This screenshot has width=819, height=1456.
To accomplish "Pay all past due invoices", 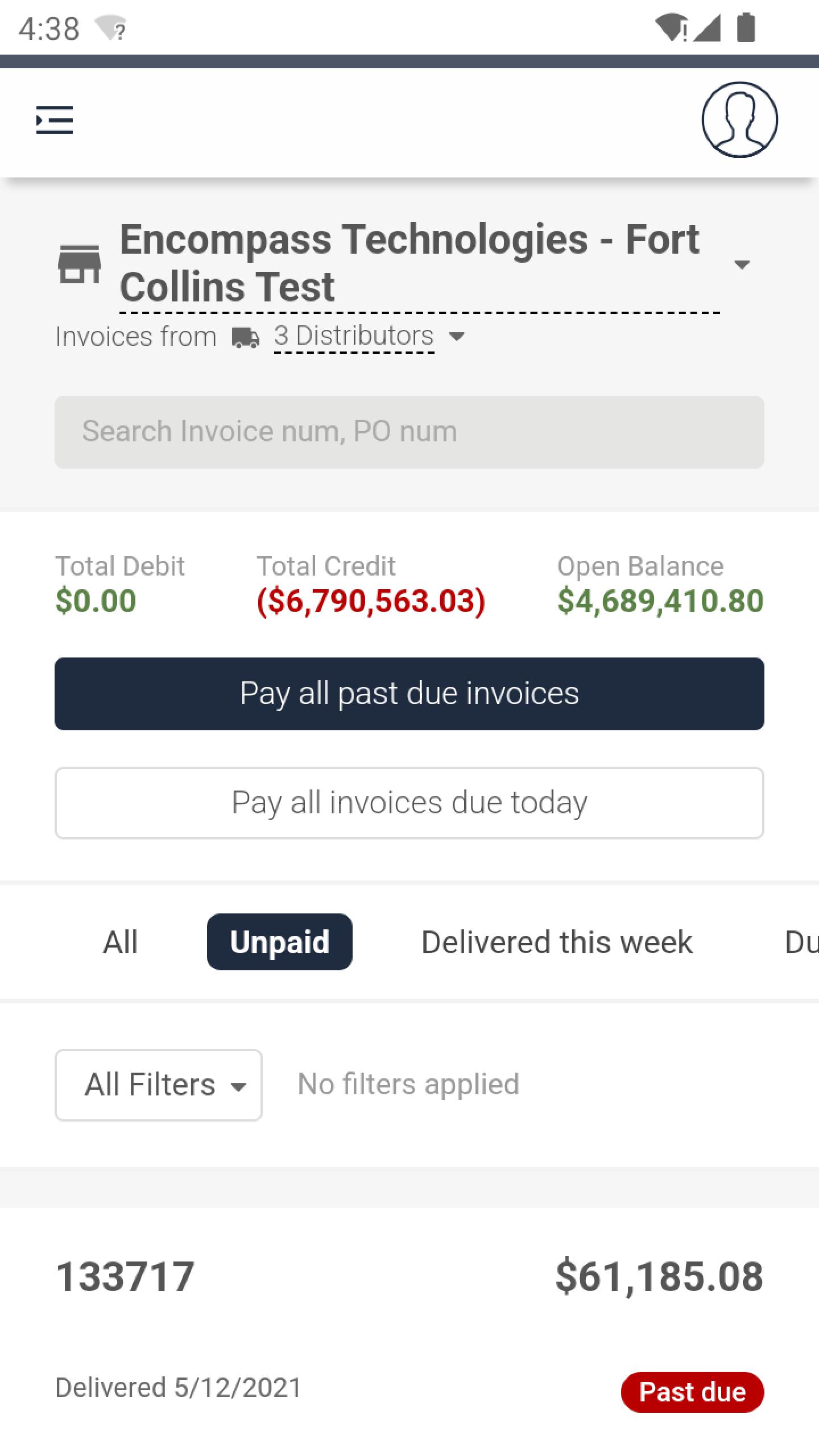I will click(x=409, y=694).
